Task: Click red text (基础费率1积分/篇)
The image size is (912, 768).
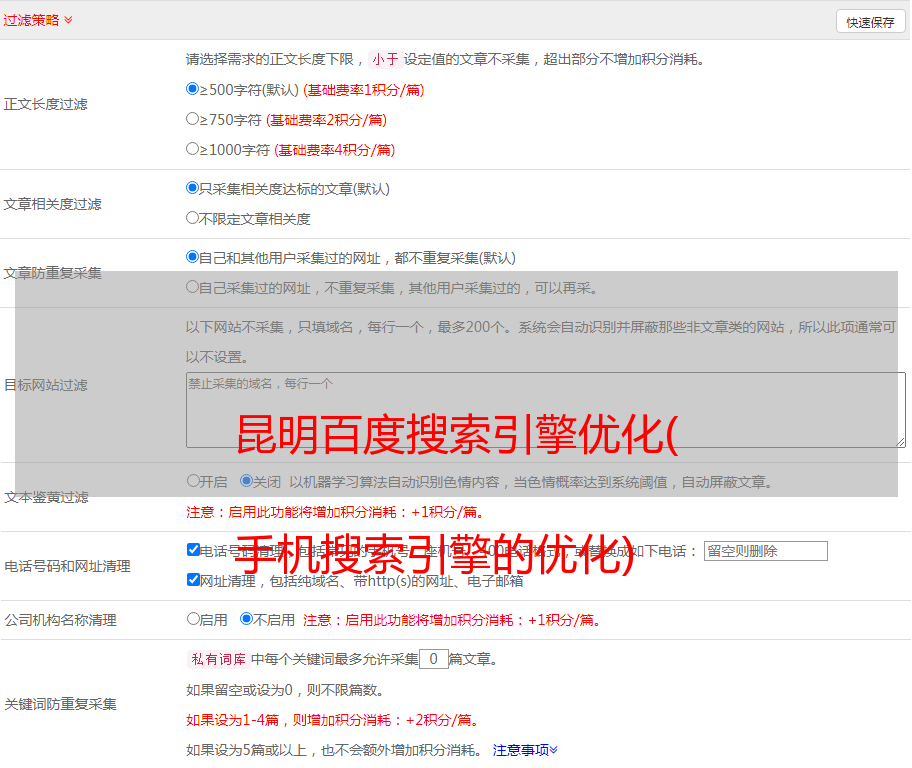Action: (364, 90)
